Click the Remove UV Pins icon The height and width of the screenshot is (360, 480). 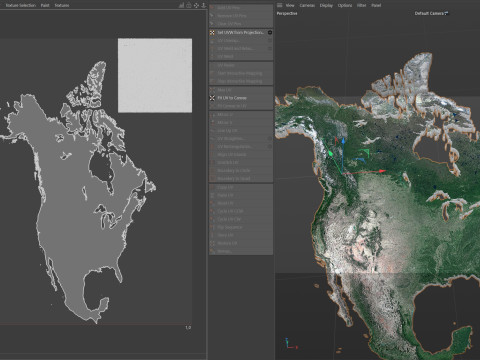coord(212,16)
